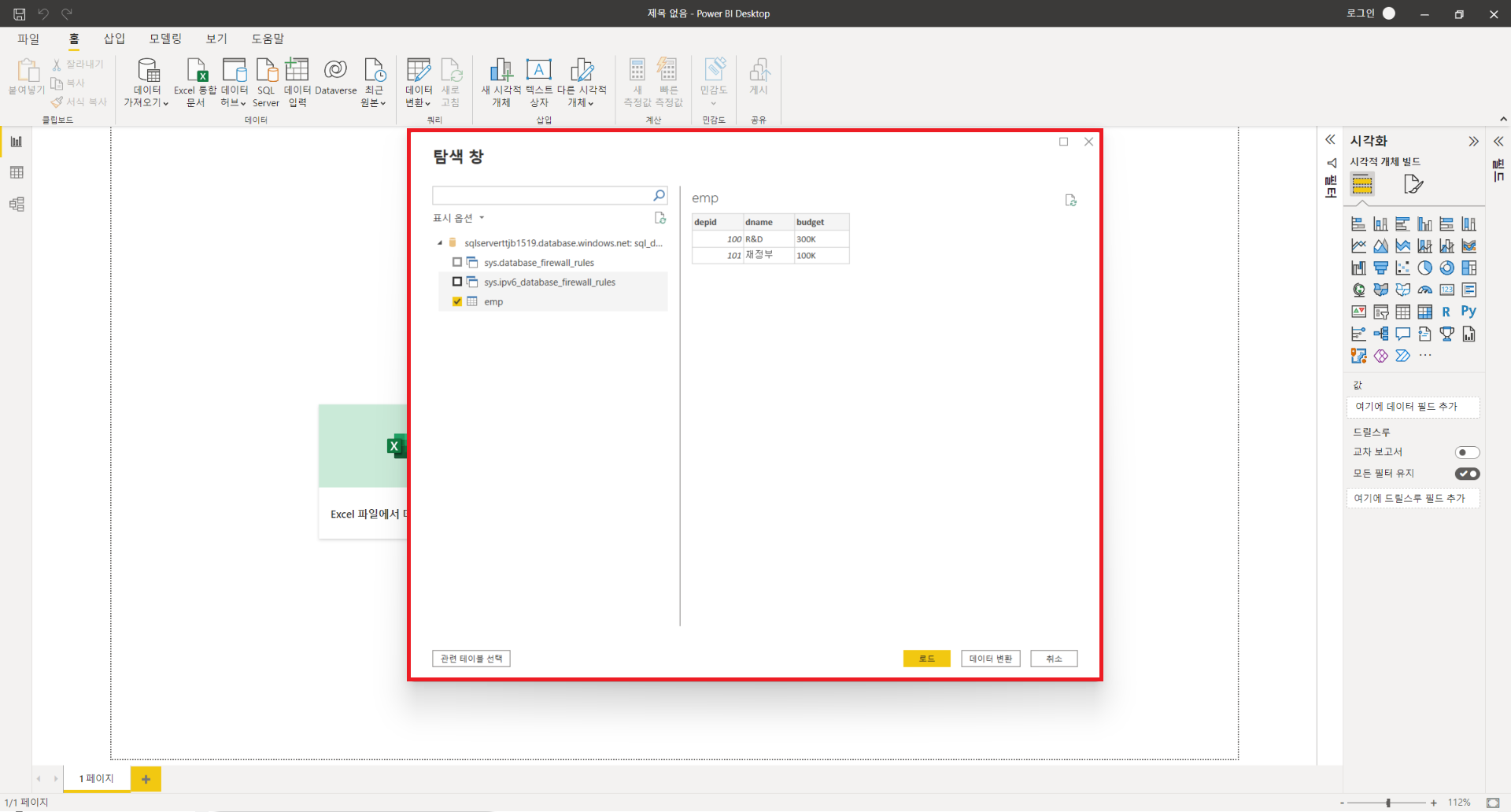Viewport: 1511px width, 812px height.
Task: Collapse the sqlservertjb1519 server tree node
Action: pos(440,243)
